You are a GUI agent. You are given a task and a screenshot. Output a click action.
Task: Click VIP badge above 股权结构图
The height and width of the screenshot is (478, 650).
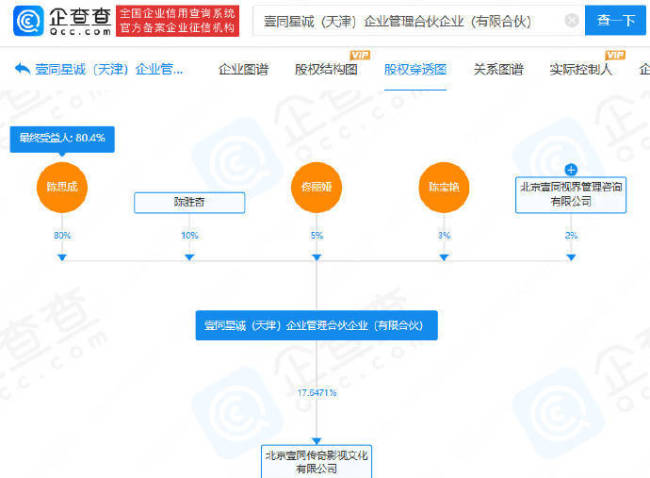click(360, 55)
